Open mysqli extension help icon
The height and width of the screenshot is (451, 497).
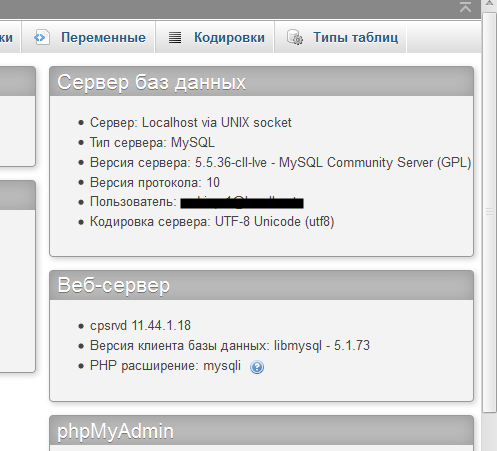point(257,367)
